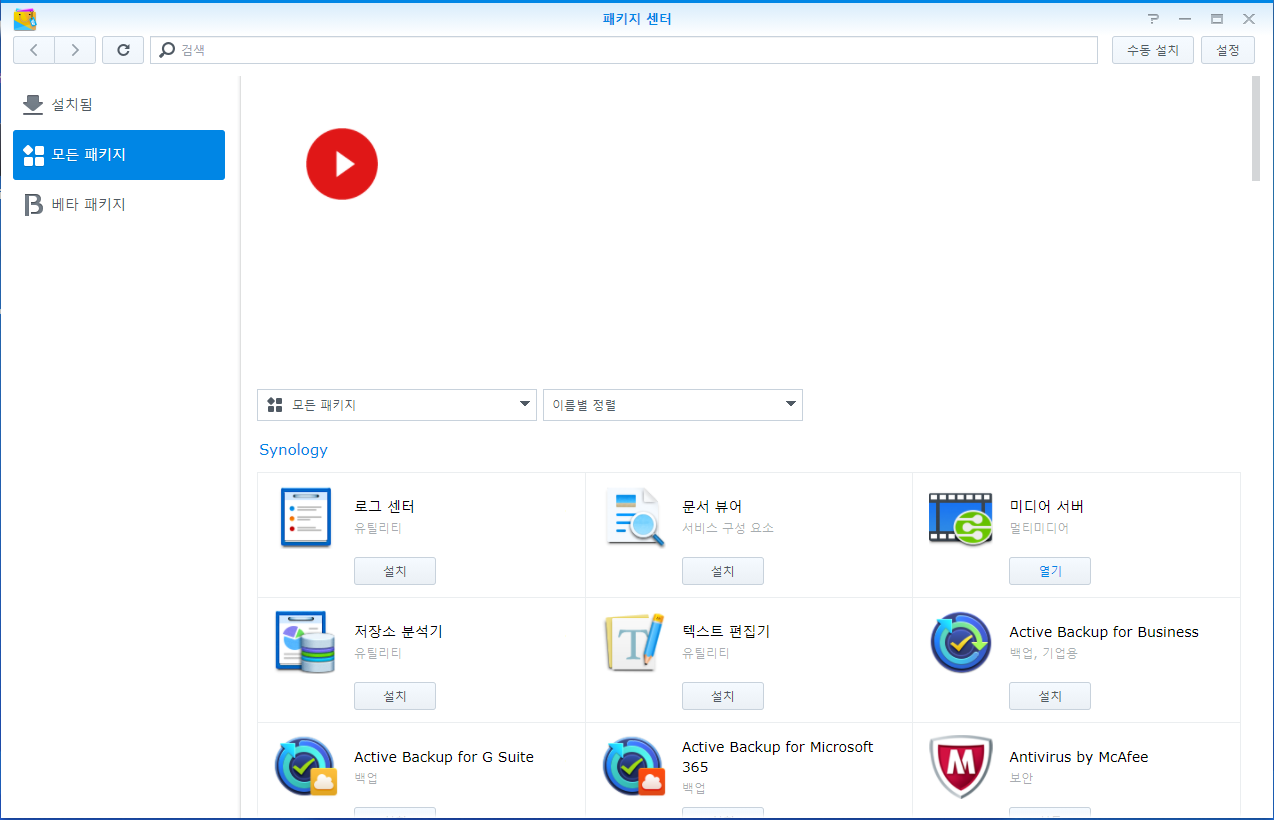The image size is (1274, 820).
Task: Click the Synology section heading
Action: click(x=293, y=450)
